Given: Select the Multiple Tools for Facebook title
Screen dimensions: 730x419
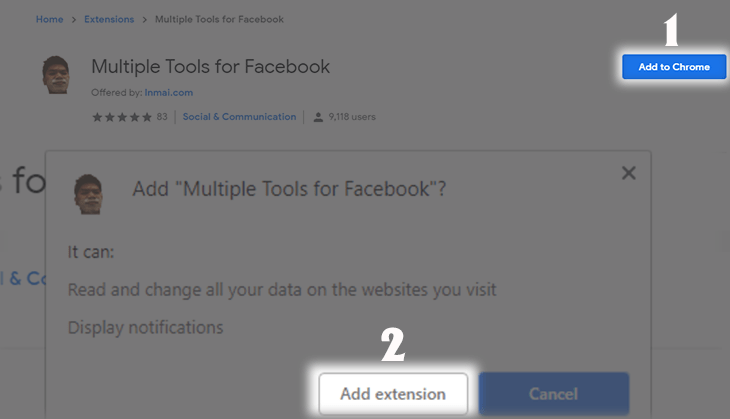Looking at the screenshot, I should click(210, 67).
